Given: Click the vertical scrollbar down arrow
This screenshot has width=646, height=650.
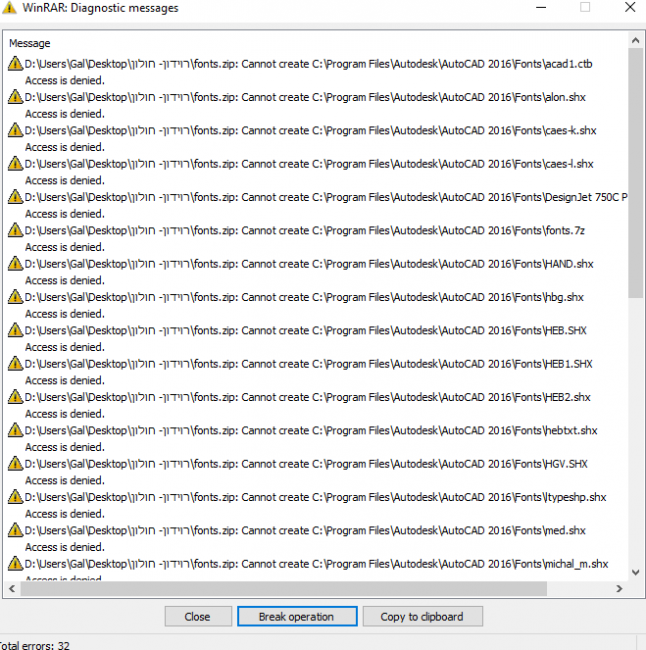Looking at the screenshot, I should click(635, 572).
